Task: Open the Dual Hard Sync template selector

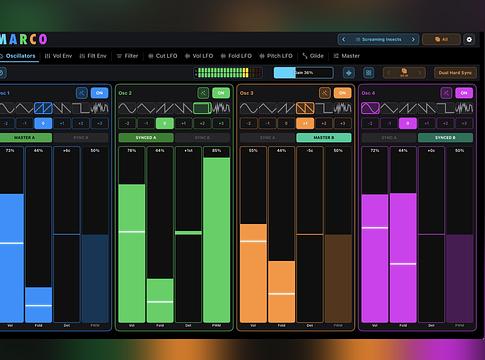Action: (x=455, y=73)
